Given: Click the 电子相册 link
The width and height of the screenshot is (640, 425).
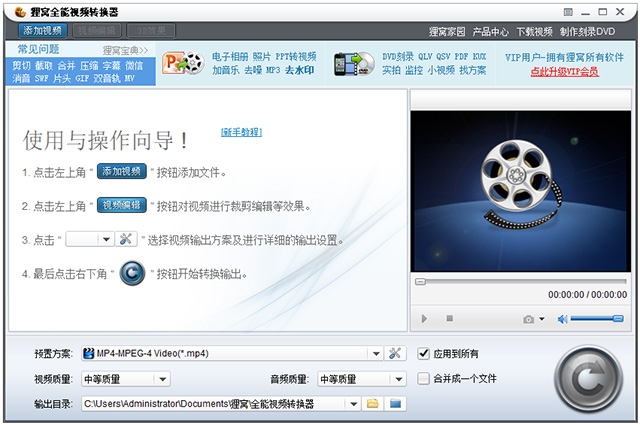Looking at the screenshot, I should click(230, 56).
